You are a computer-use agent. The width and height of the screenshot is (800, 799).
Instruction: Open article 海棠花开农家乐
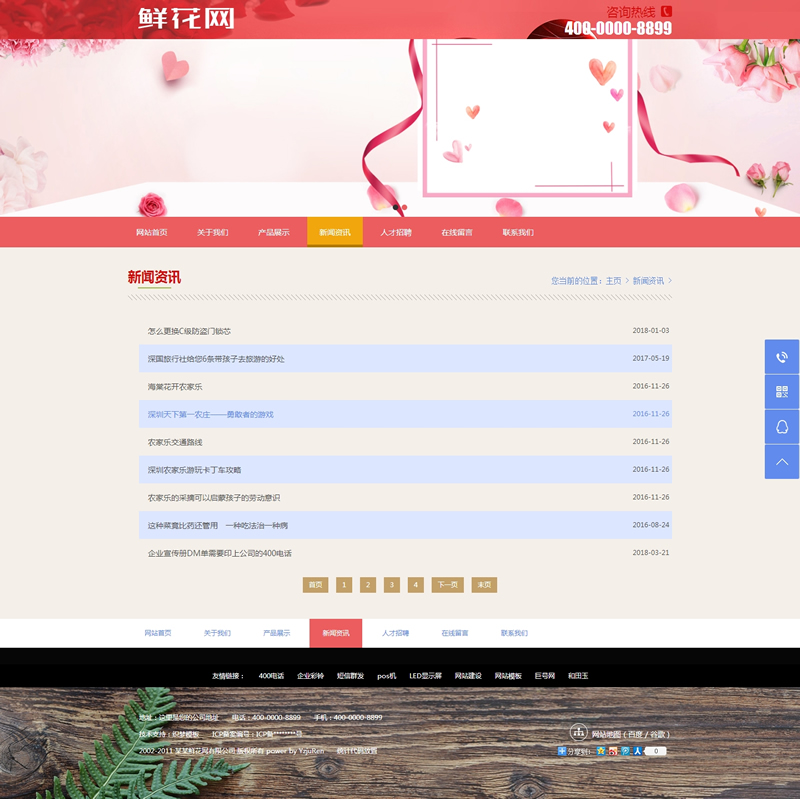(175, 386)
